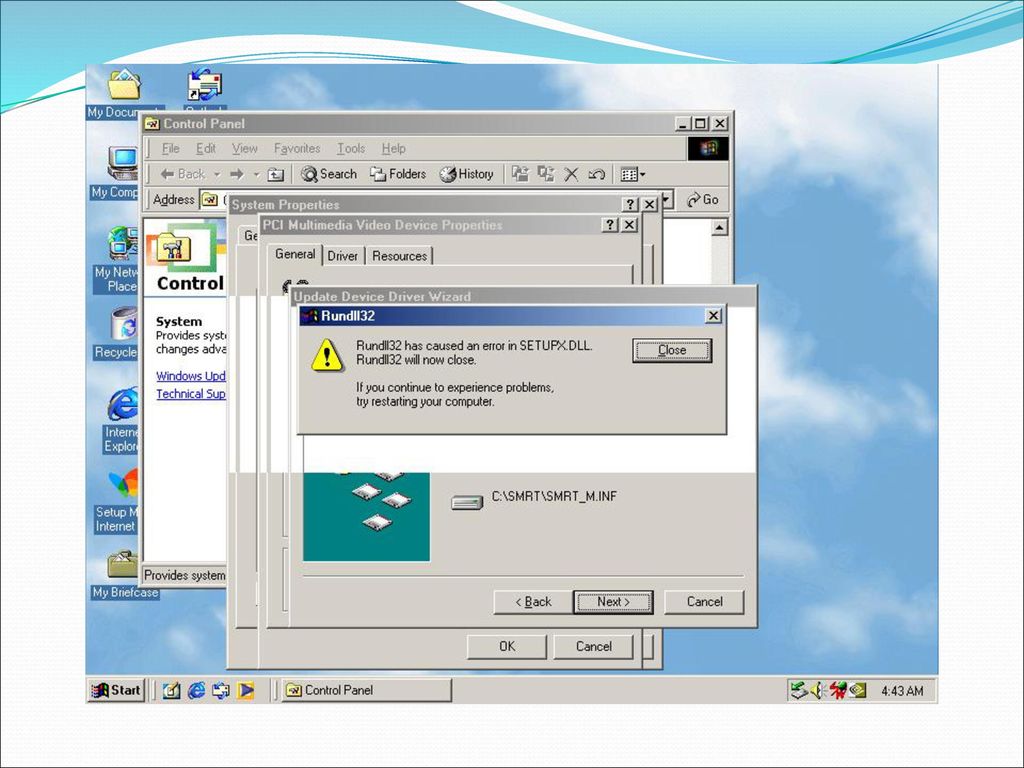Click Next in Update Device Driver Wizard

click(x=613, y=602)
